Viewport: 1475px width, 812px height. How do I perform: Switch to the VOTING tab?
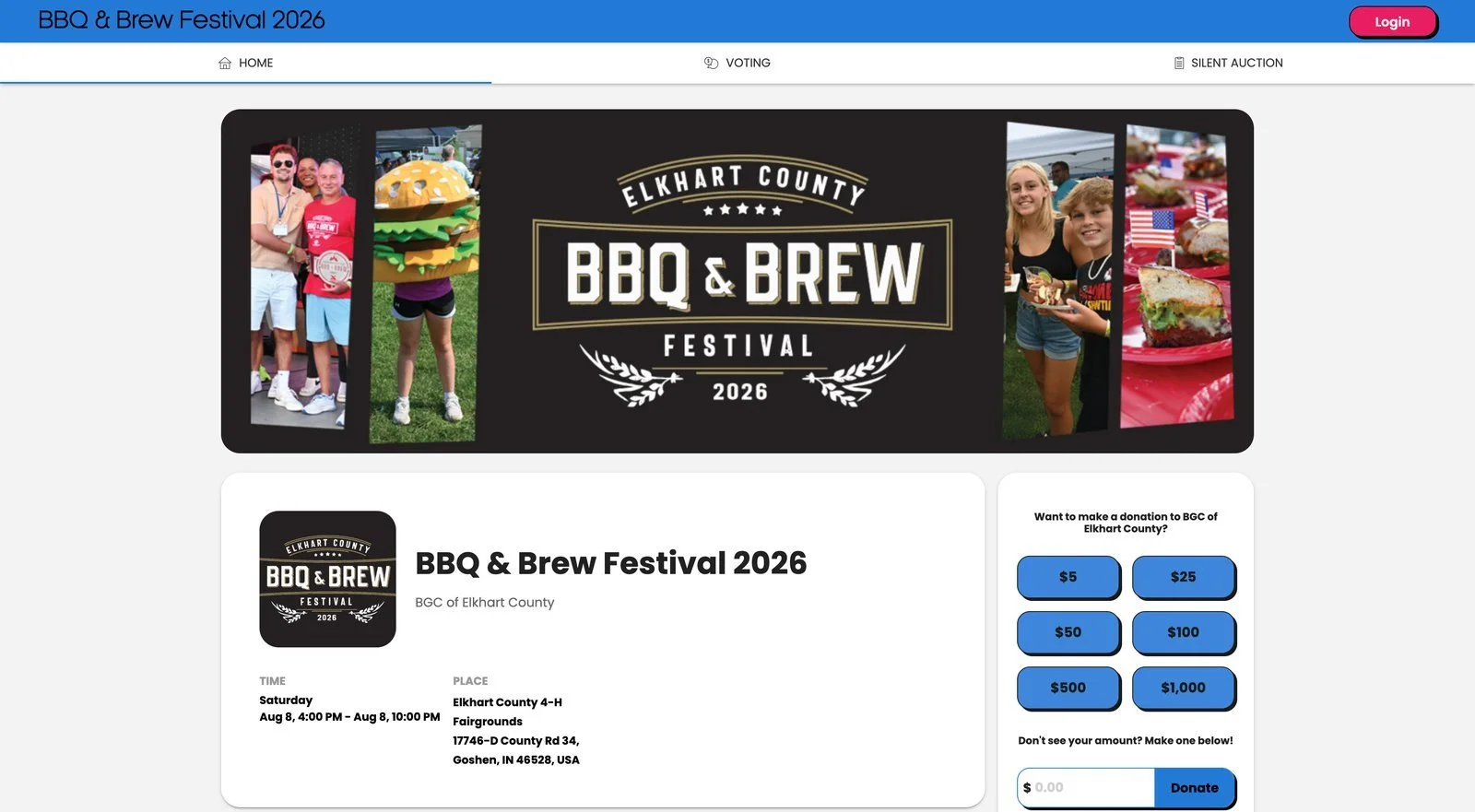737,63
